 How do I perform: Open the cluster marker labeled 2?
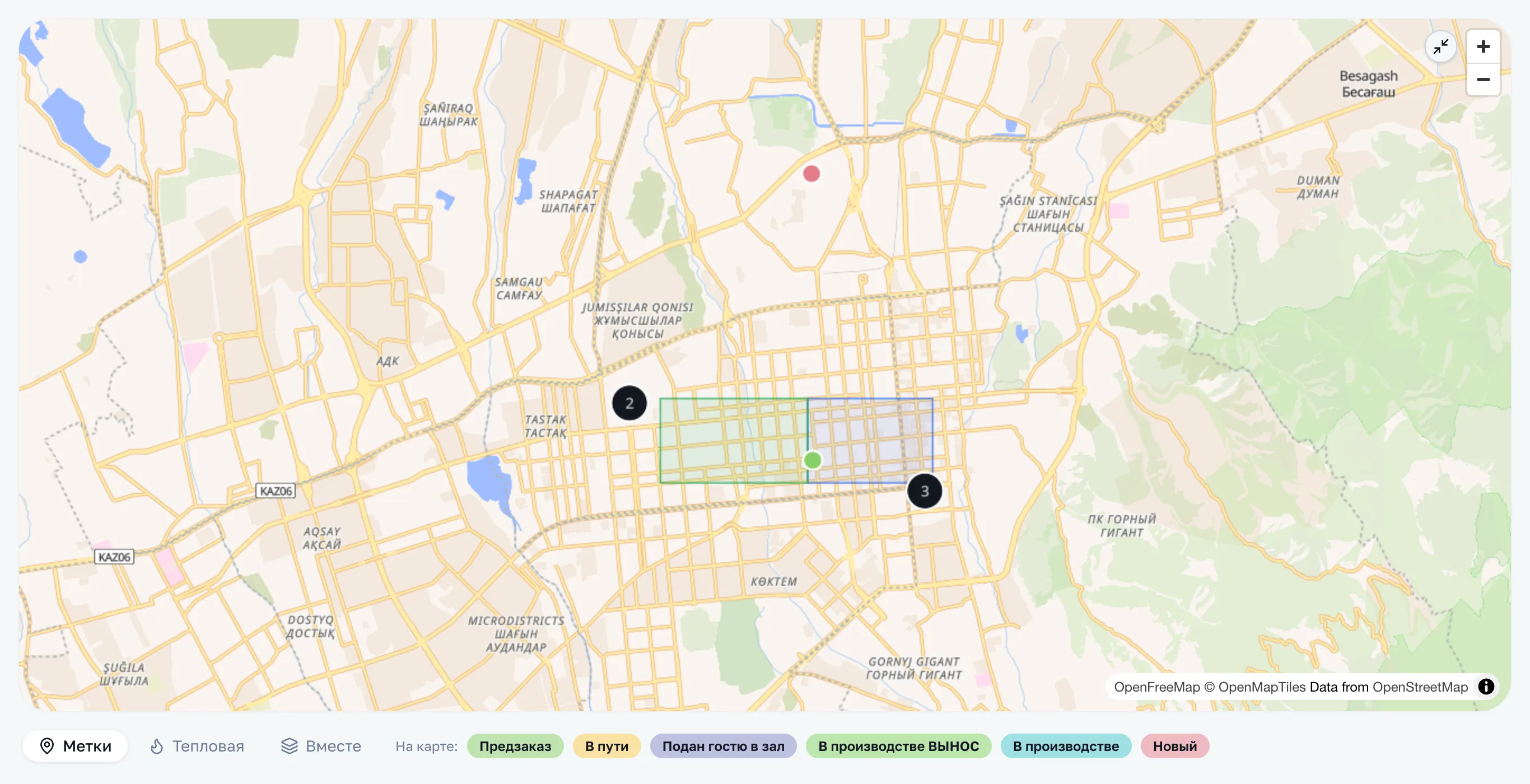click(629, 403)
